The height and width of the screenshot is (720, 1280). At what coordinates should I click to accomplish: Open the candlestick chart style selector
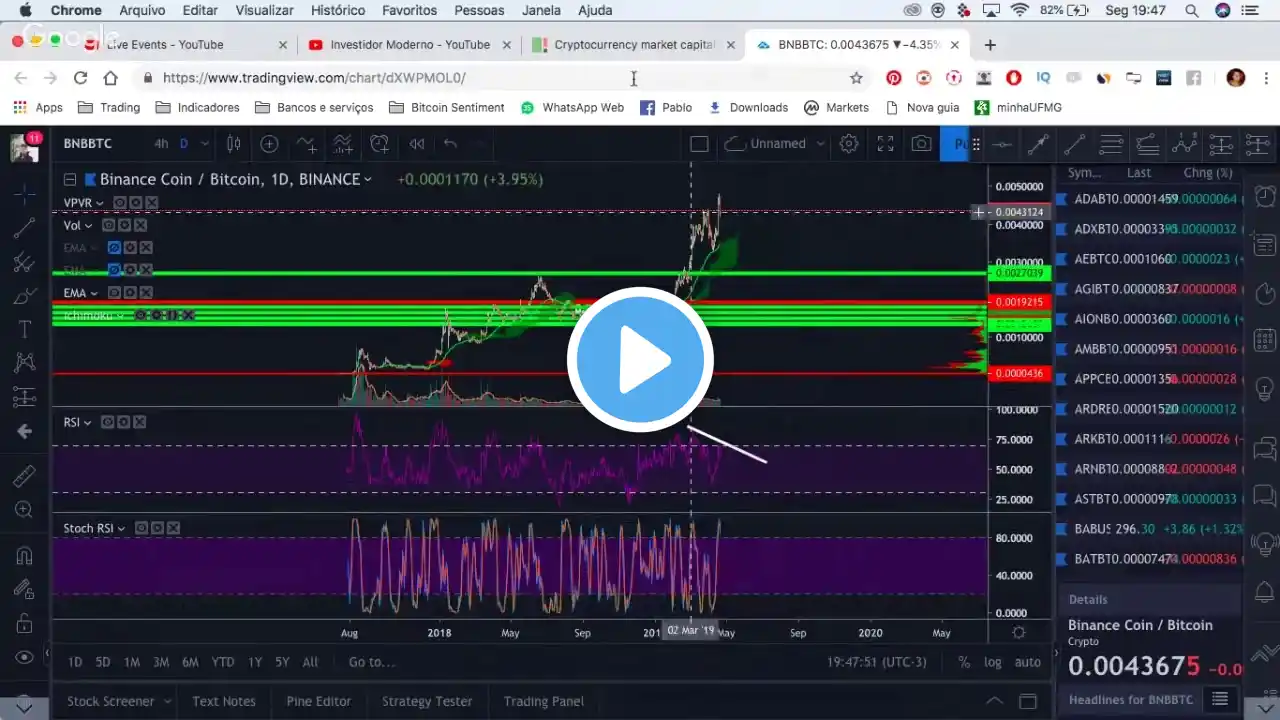pos(233,144)
